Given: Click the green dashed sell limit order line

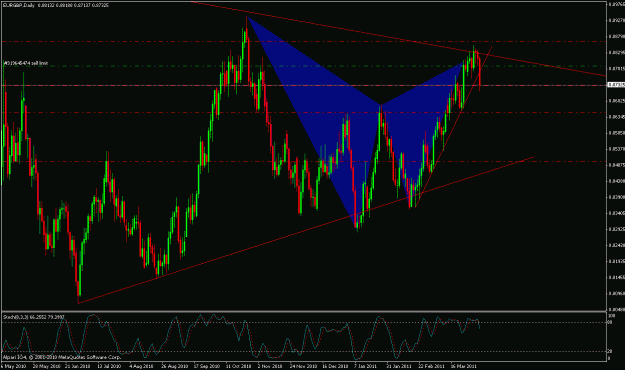Looking at the screenshot, I should coord(303,66).
